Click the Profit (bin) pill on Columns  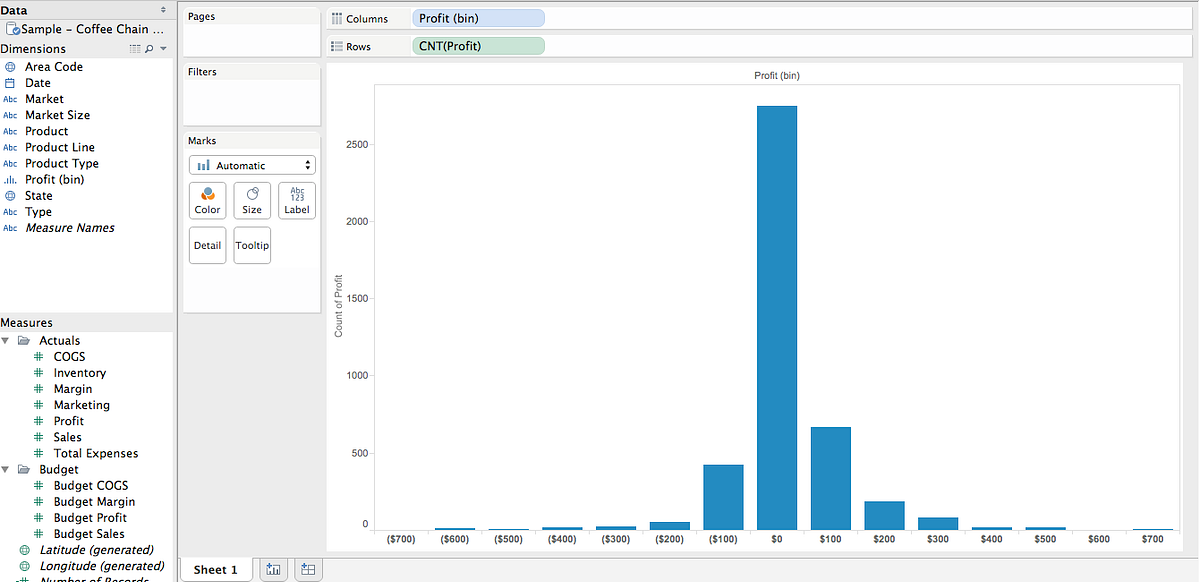point(477,17)
